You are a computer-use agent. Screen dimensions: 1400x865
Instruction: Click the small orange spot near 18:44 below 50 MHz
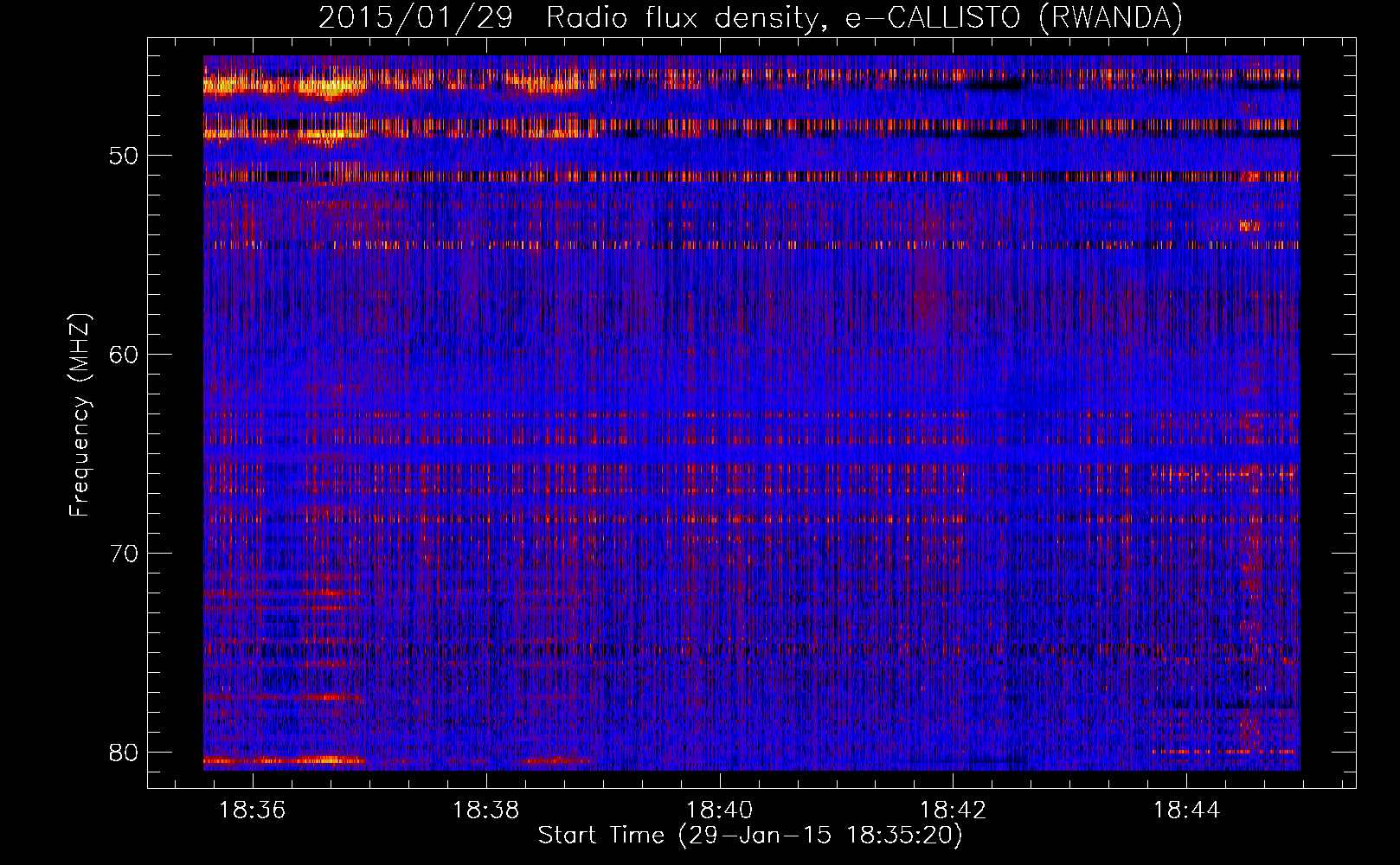pyautogui.click(x=1248, y=226)
